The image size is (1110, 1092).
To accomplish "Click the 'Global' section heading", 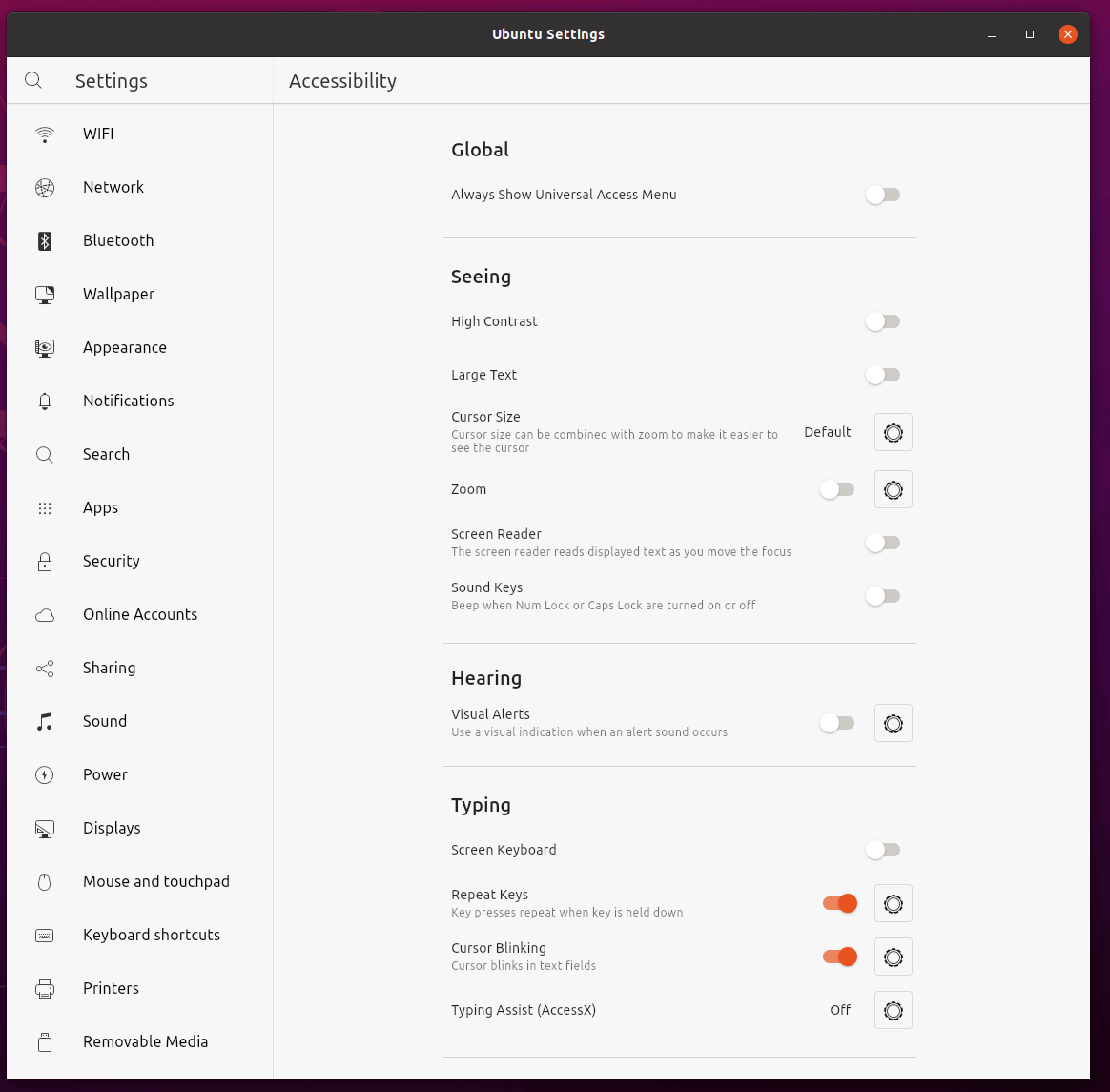I will tap(480, 150).
